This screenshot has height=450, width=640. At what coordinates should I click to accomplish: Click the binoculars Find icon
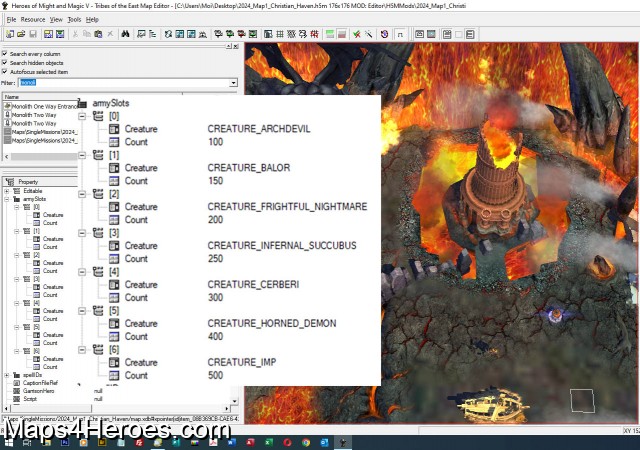pyautogui.click(x=125, y=34)
